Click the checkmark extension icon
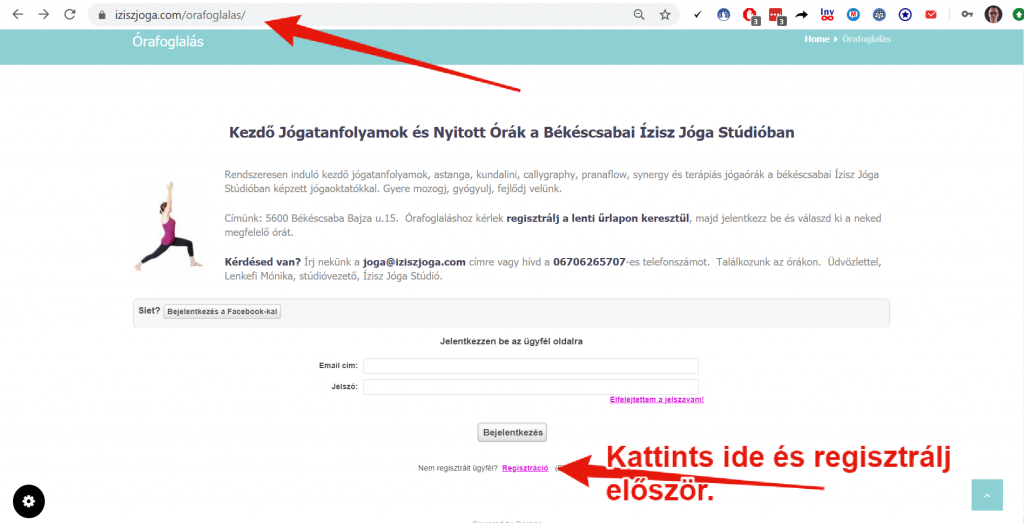 [x=697, y=15]
